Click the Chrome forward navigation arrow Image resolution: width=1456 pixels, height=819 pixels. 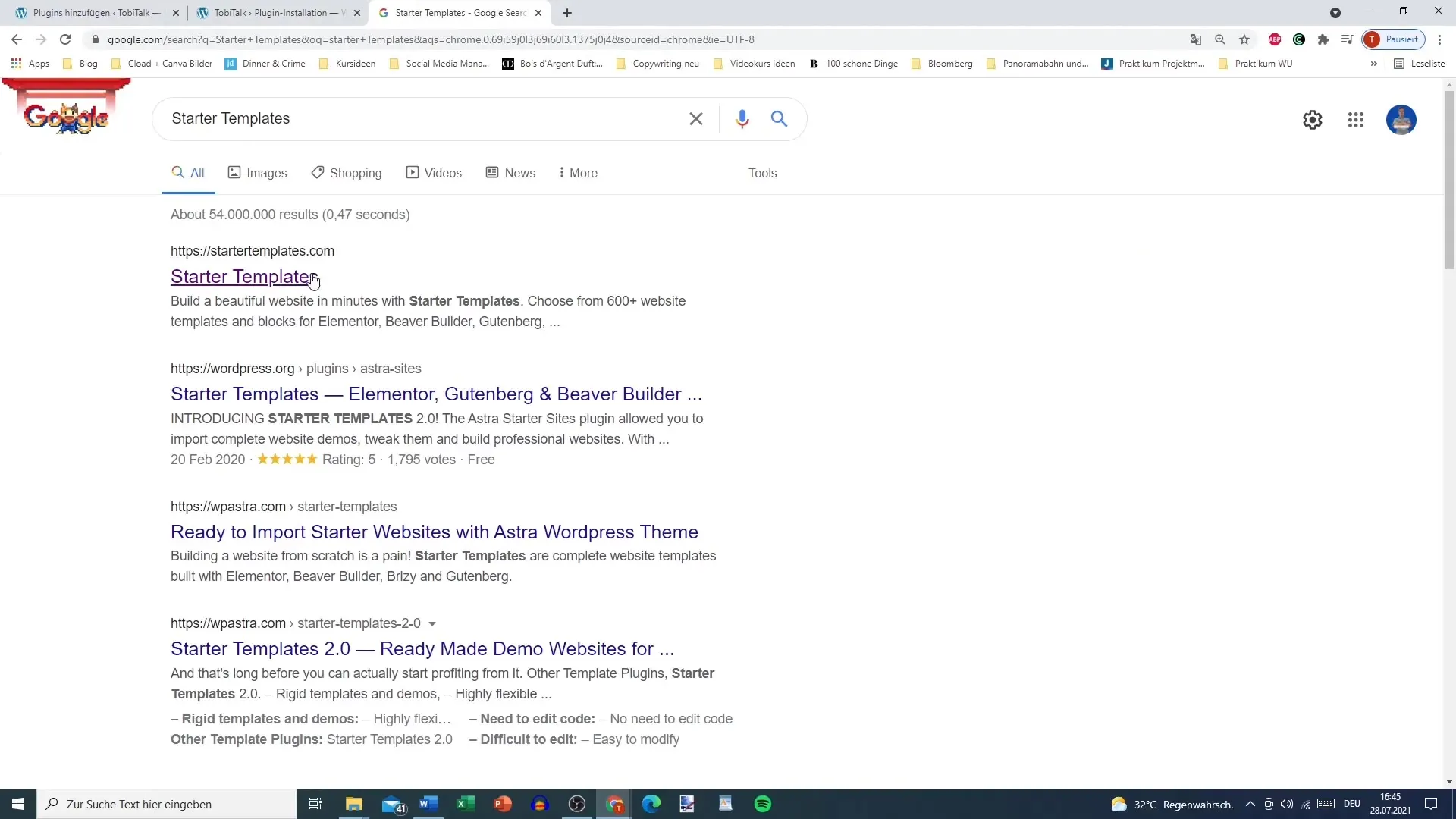40,39
